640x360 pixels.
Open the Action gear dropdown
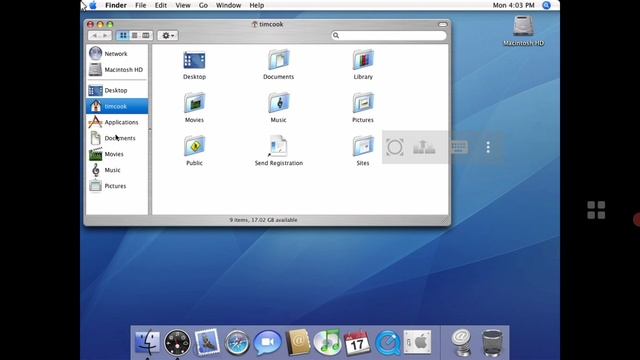(168, 36)
